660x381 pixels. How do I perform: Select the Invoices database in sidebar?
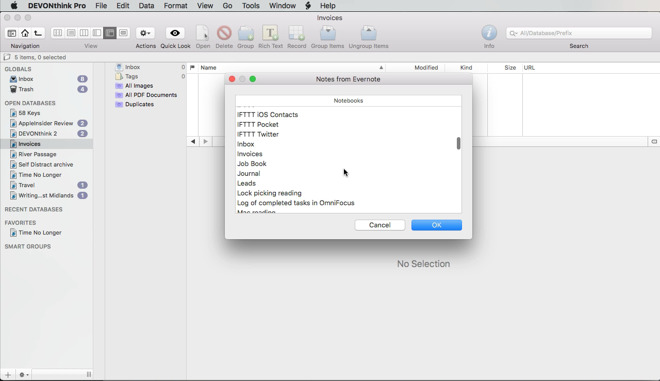click(46, 144)
